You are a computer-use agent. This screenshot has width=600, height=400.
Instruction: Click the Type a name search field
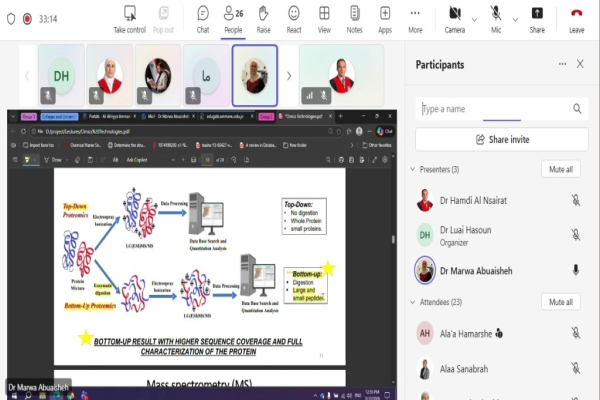[x=494, y=109]
